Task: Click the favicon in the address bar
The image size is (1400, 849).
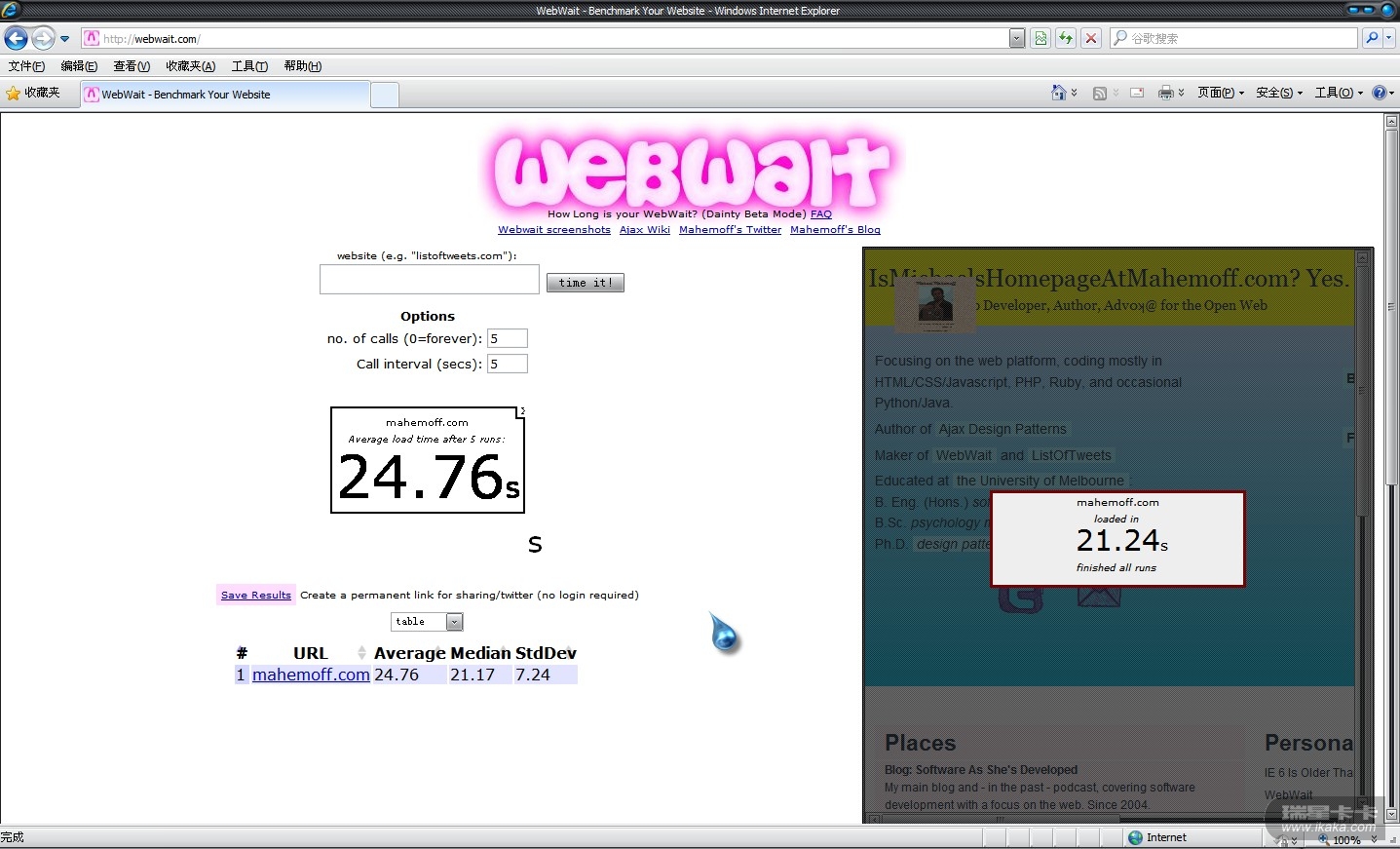Action: pos(92,38)
